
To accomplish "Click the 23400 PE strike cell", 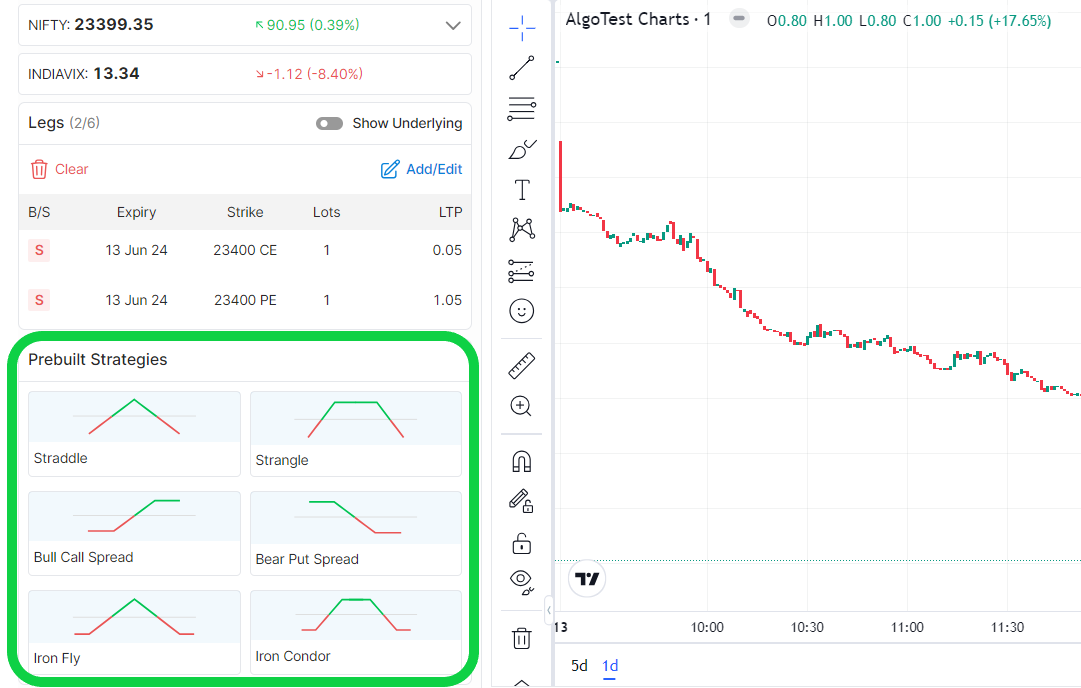I will 245,300.
